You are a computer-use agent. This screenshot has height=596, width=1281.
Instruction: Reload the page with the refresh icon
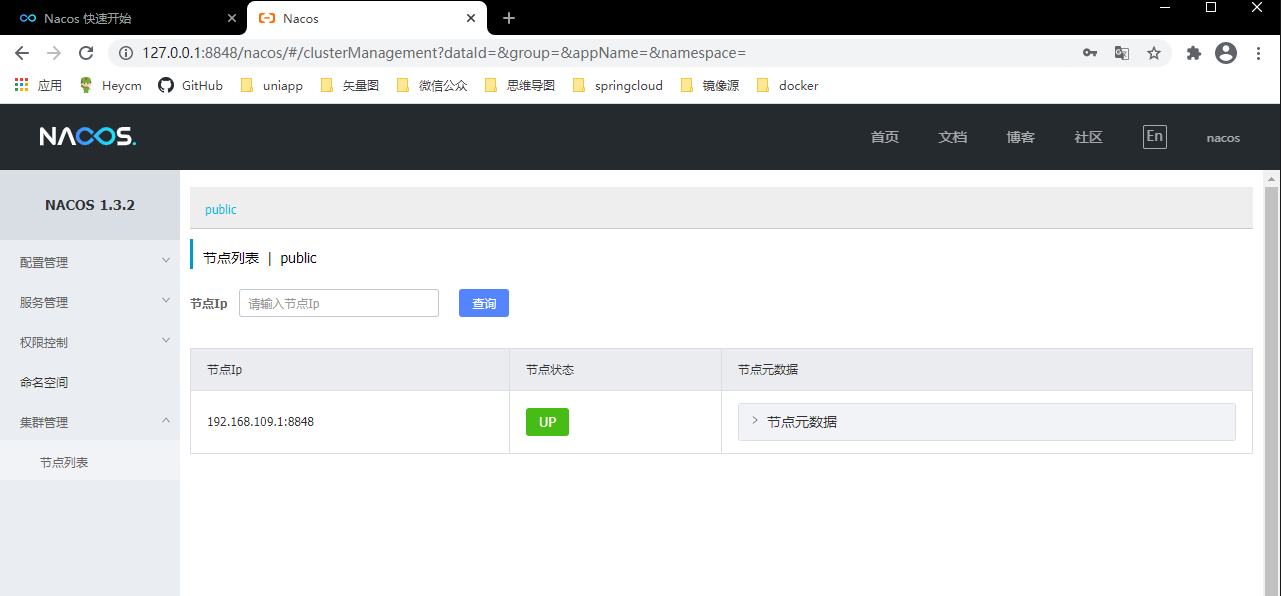coord(86,53)
